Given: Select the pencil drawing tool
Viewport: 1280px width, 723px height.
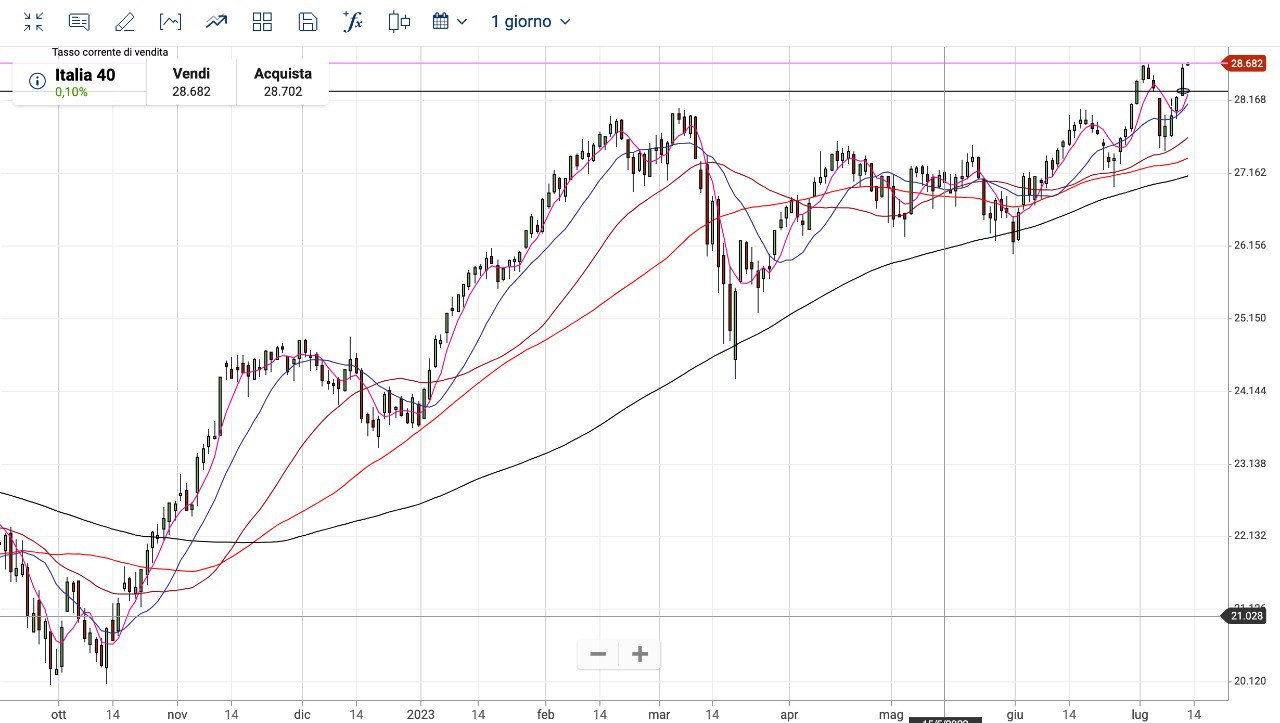Looking at the screenshot, I should click(x=125, y=22).
